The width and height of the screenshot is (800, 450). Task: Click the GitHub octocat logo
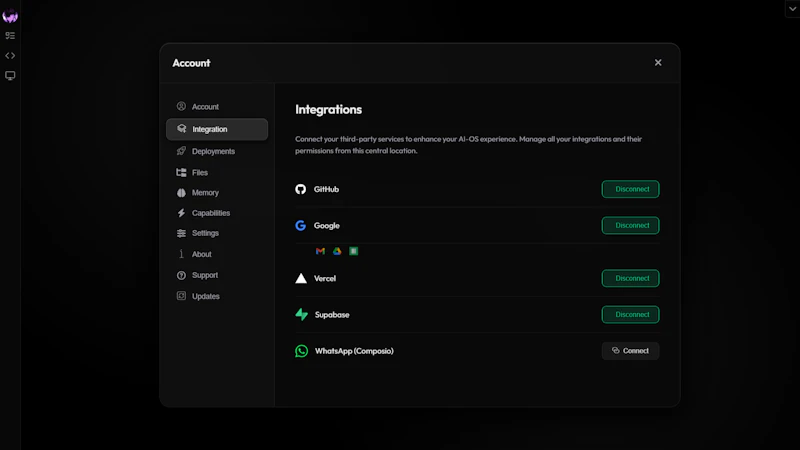(x=301, y=189)
